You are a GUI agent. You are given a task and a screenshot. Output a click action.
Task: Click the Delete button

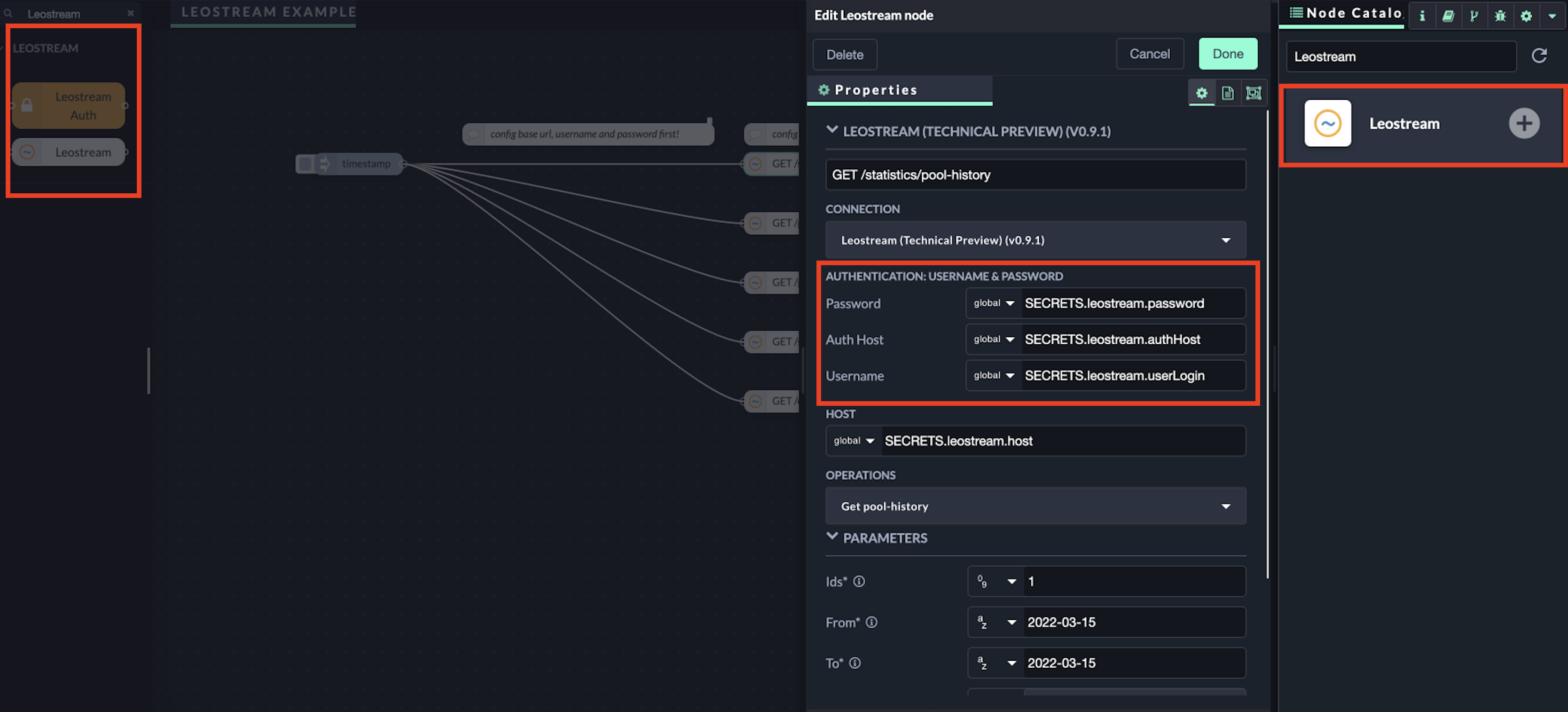[x=844, y=55]
